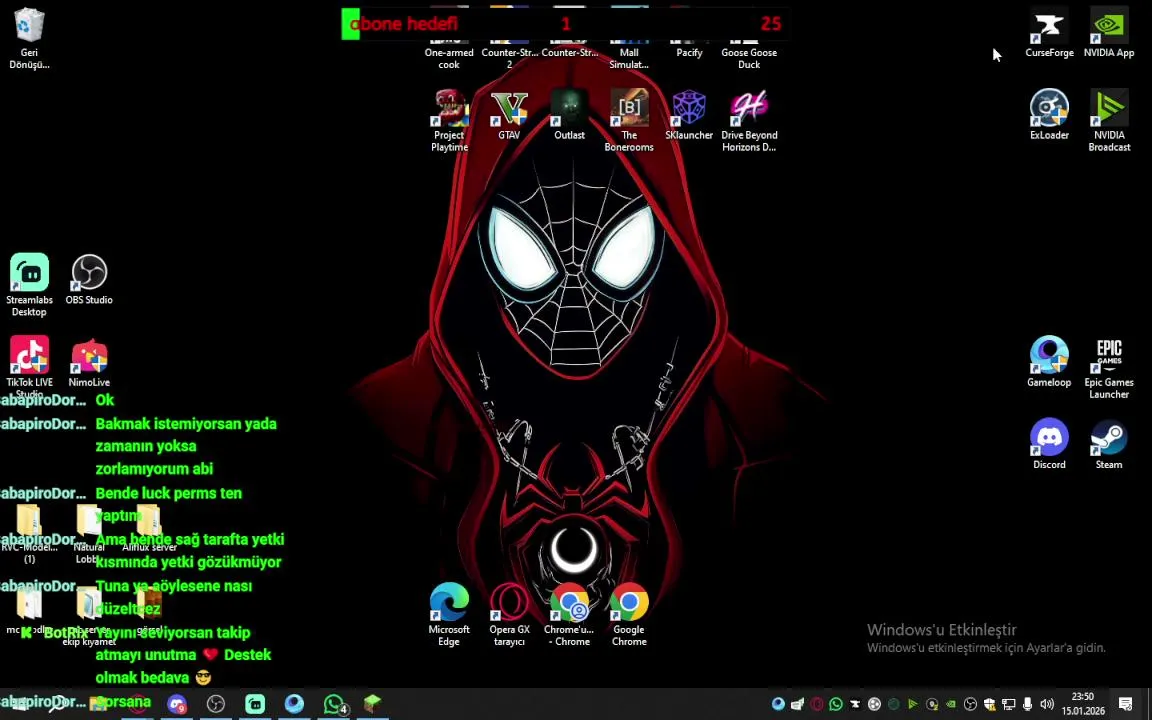The image size is (1152, 720).
Task: Open the OBS Studio desktop icon
Action: point(89,279)
